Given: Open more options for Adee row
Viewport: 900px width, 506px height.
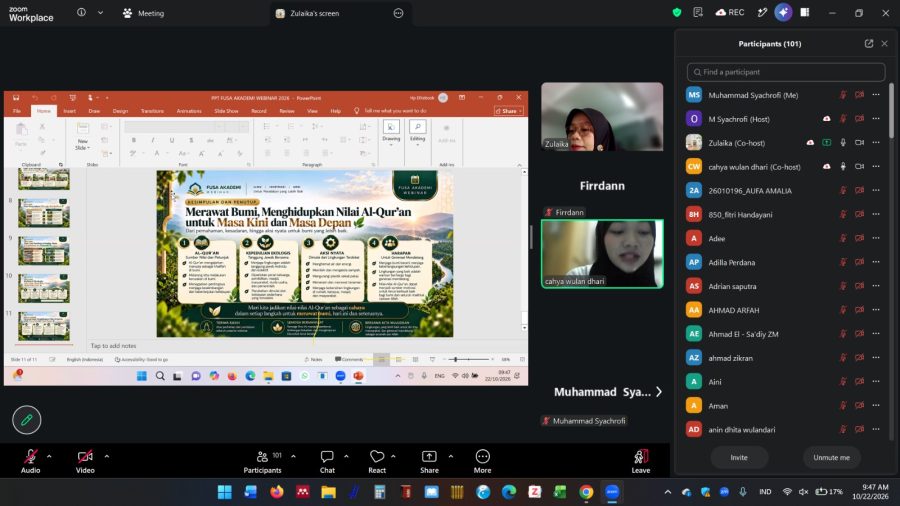Looking at the screenshot, I should (876, 238).
